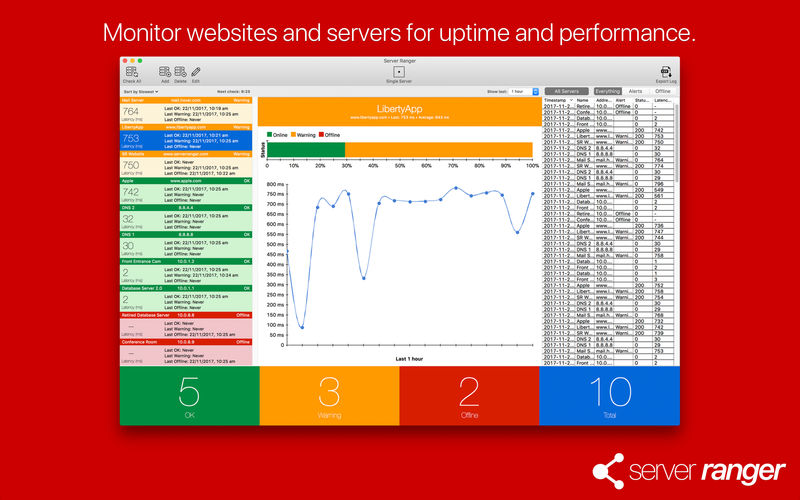The image size is (800, 500).
Task: Click the Single Server view icon
Action: point(399,74)
